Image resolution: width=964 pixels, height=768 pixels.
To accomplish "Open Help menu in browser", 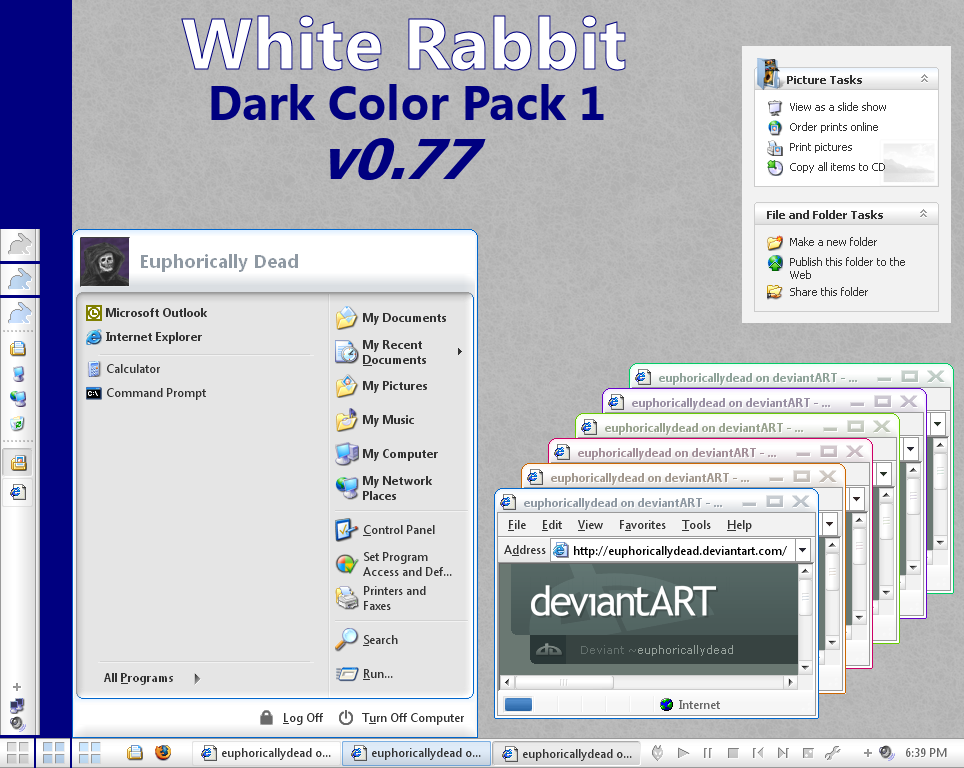I will 739,525.
